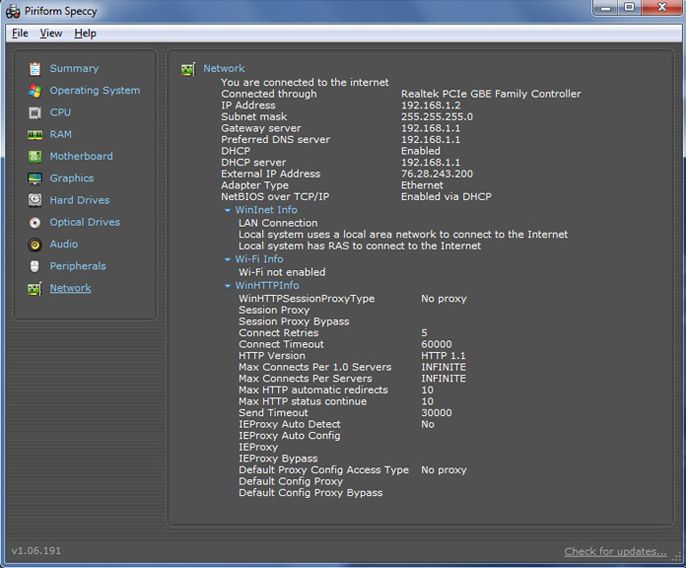Image resolution: width=686 pixels, height=568 pixels.
Task: Click Connect Timeout value 60000
Action: [x=436, y=344]
